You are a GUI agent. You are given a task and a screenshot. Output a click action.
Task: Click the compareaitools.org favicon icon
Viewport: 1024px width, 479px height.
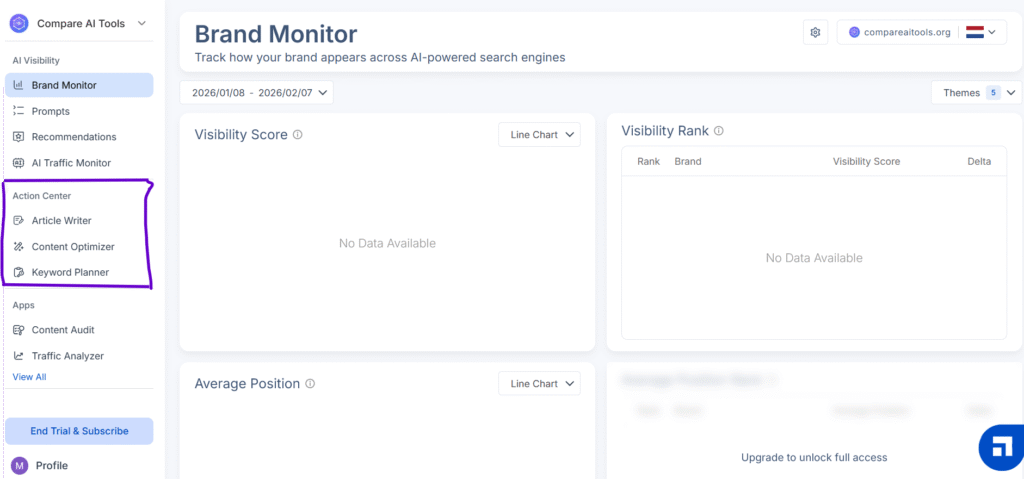[x=854, y=32]
